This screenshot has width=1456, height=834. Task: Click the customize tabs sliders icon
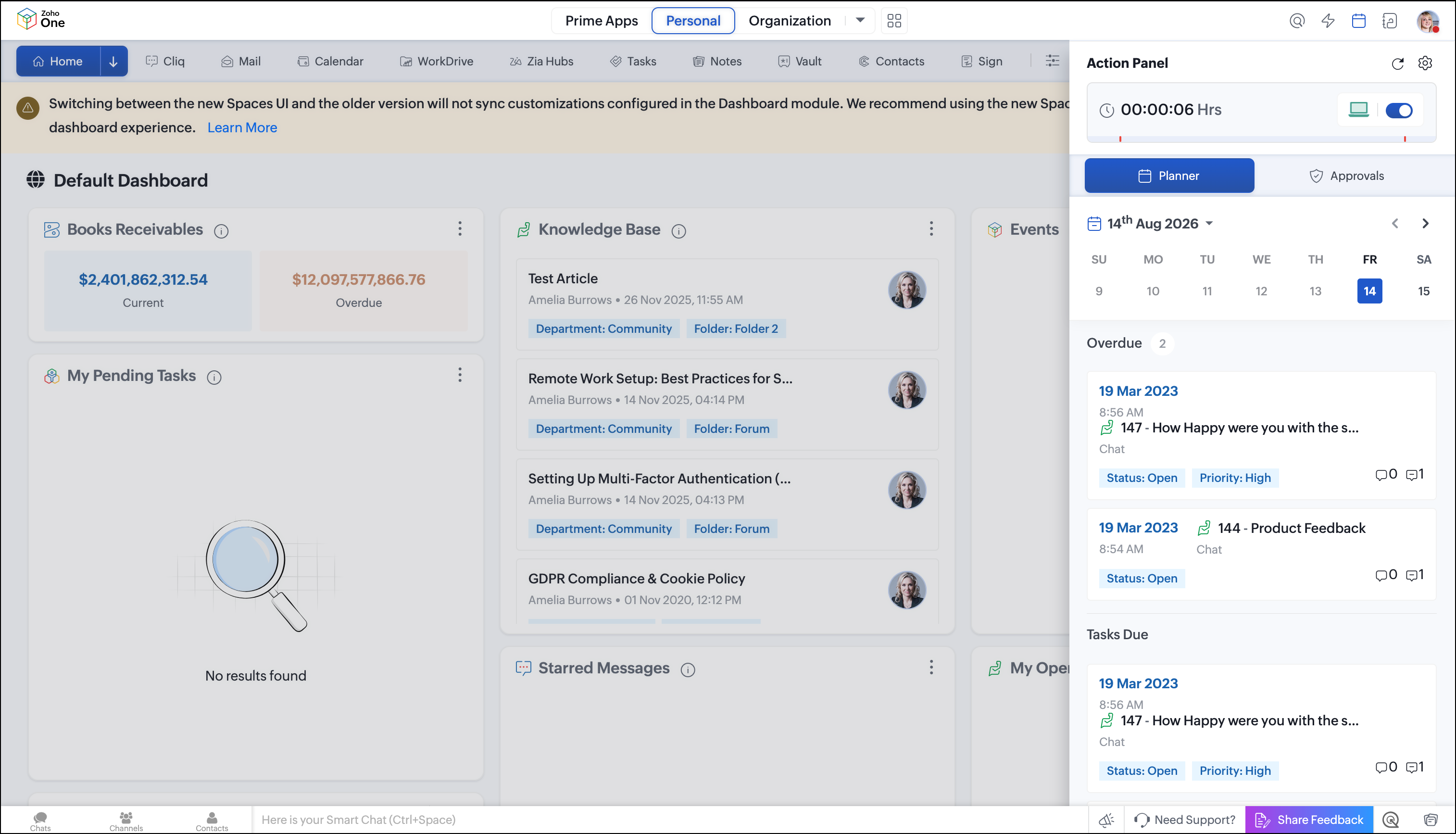coord(1053,61)
